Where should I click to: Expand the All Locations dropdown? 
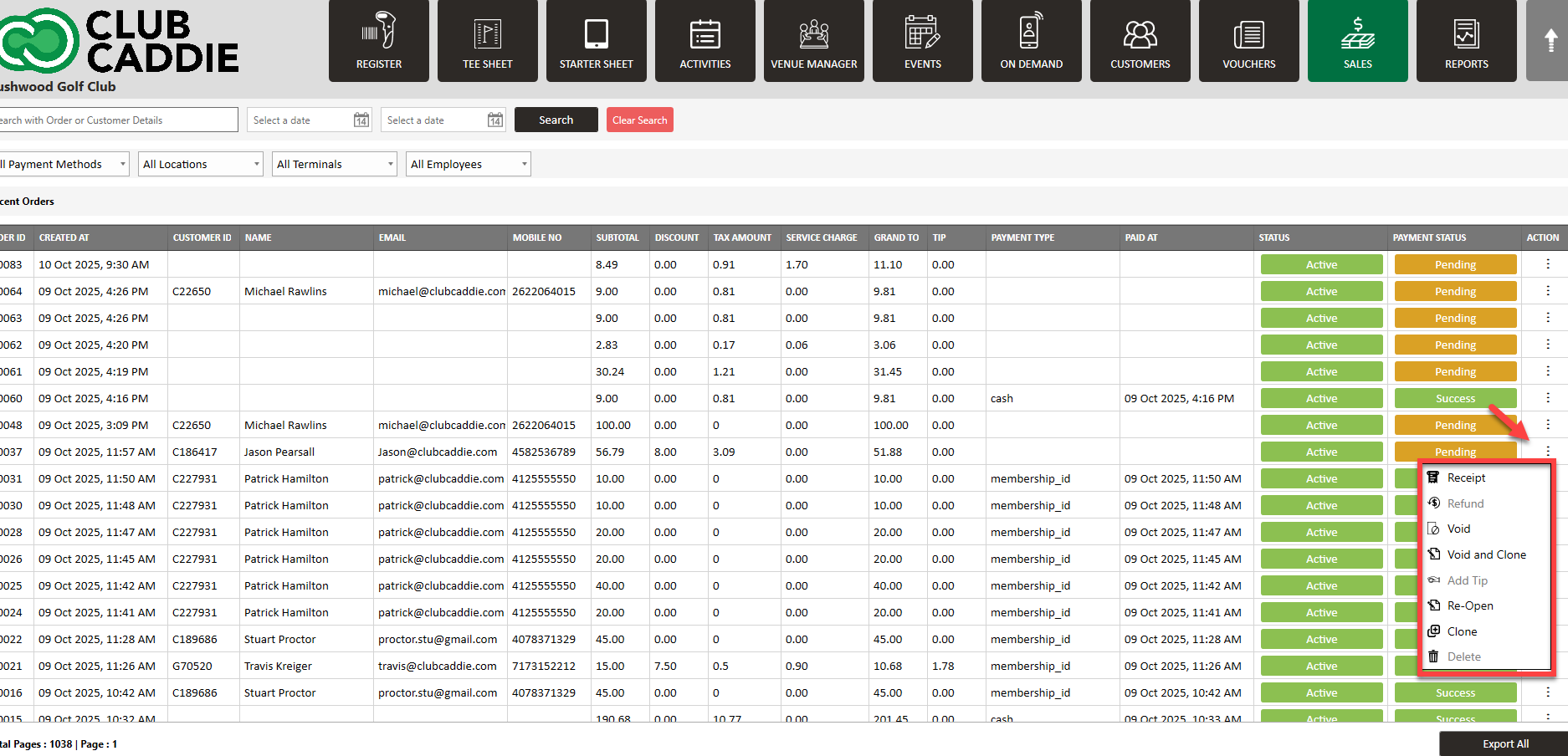[201, 164]
